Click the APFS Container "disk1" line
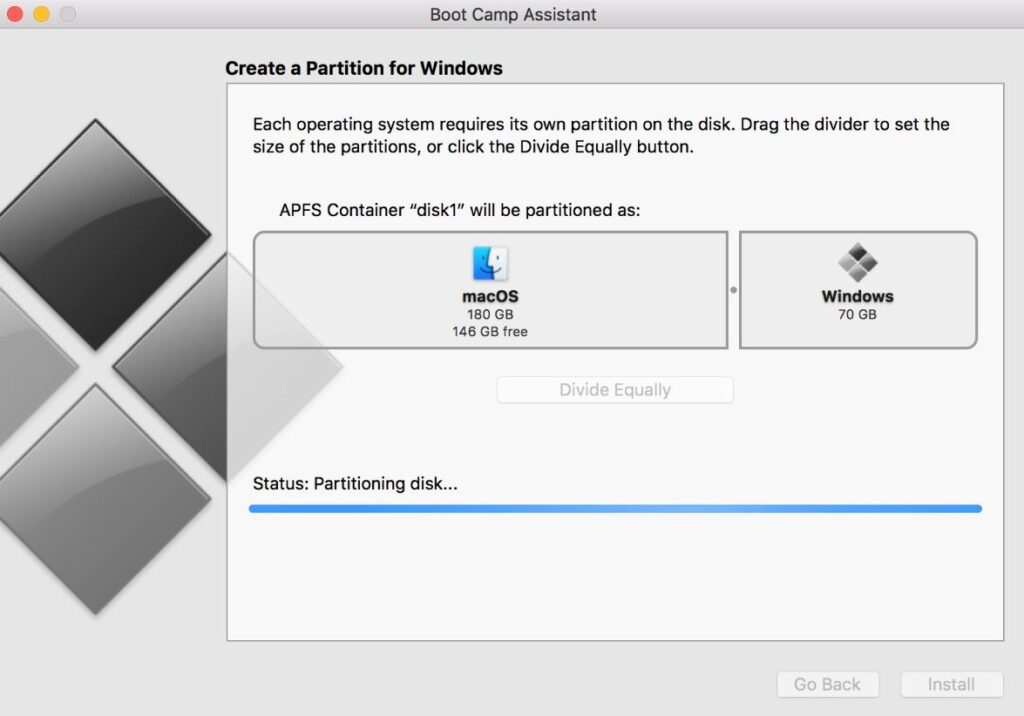This screenshot has width=1024, height=716. coord(460,210)
